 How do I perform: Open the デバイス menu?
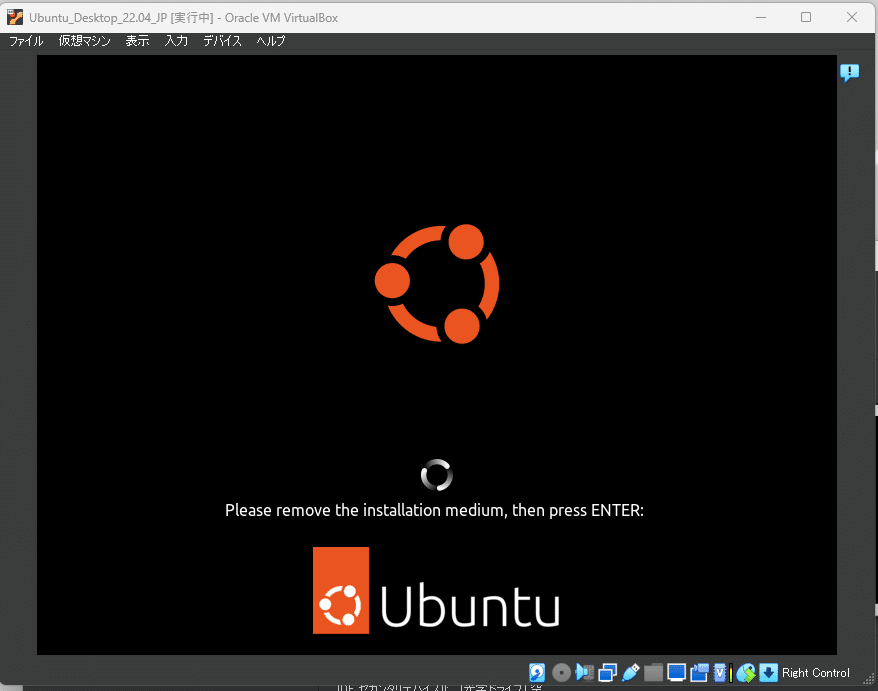tap(221, 41)
